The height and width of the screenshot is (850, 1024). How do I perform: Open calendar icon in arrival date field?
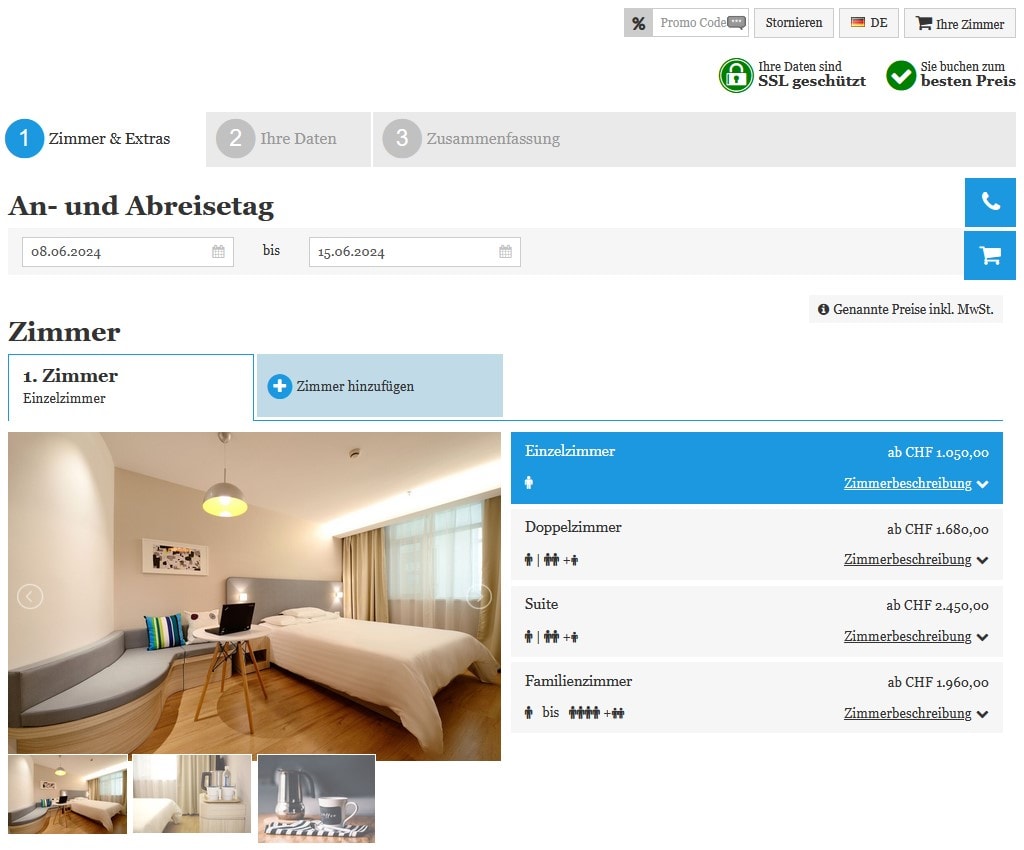click(x=218, y=252)
